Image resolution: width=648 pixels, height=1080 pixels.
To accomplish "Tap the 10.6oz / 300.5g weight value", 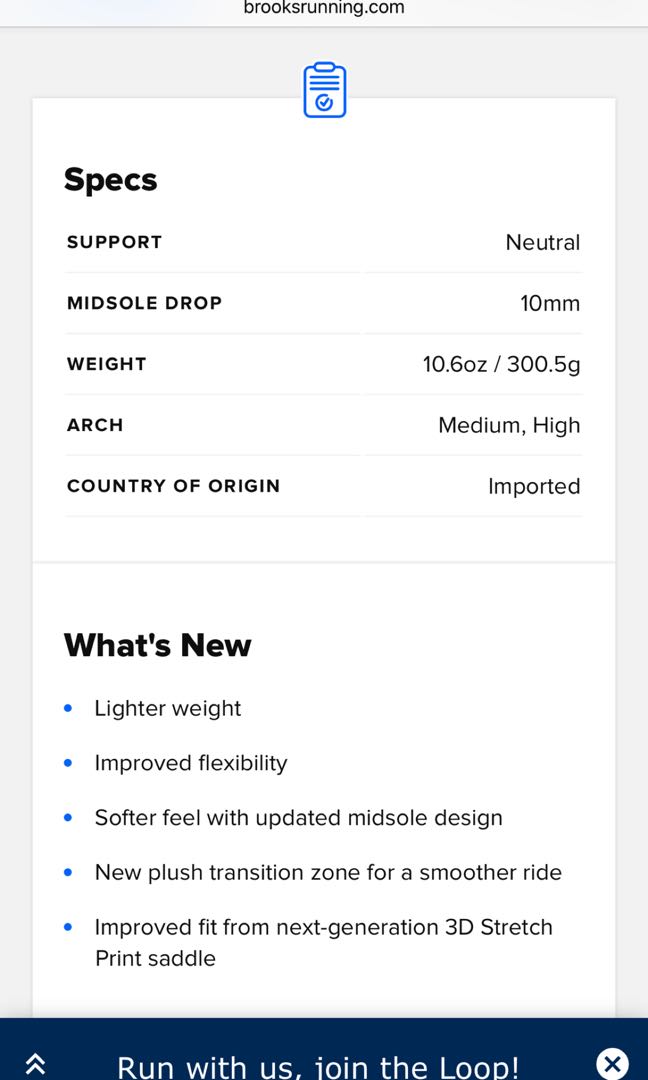I will pos(501,364).
